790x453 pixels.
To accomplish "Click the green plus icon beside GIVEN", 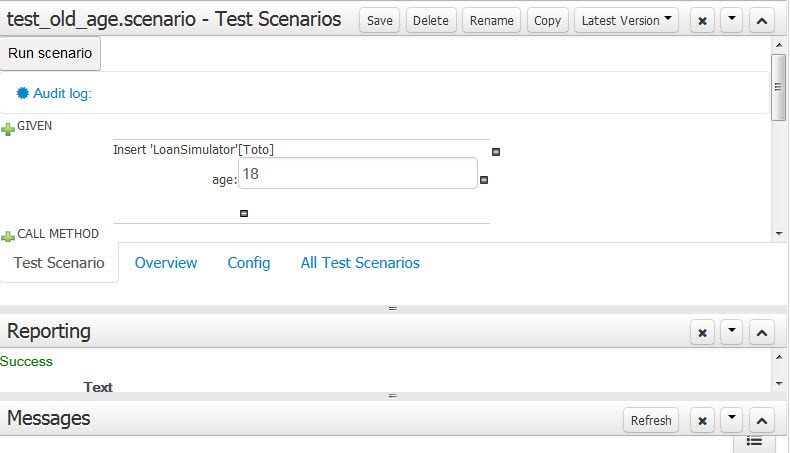I will [x=8, y=129].
